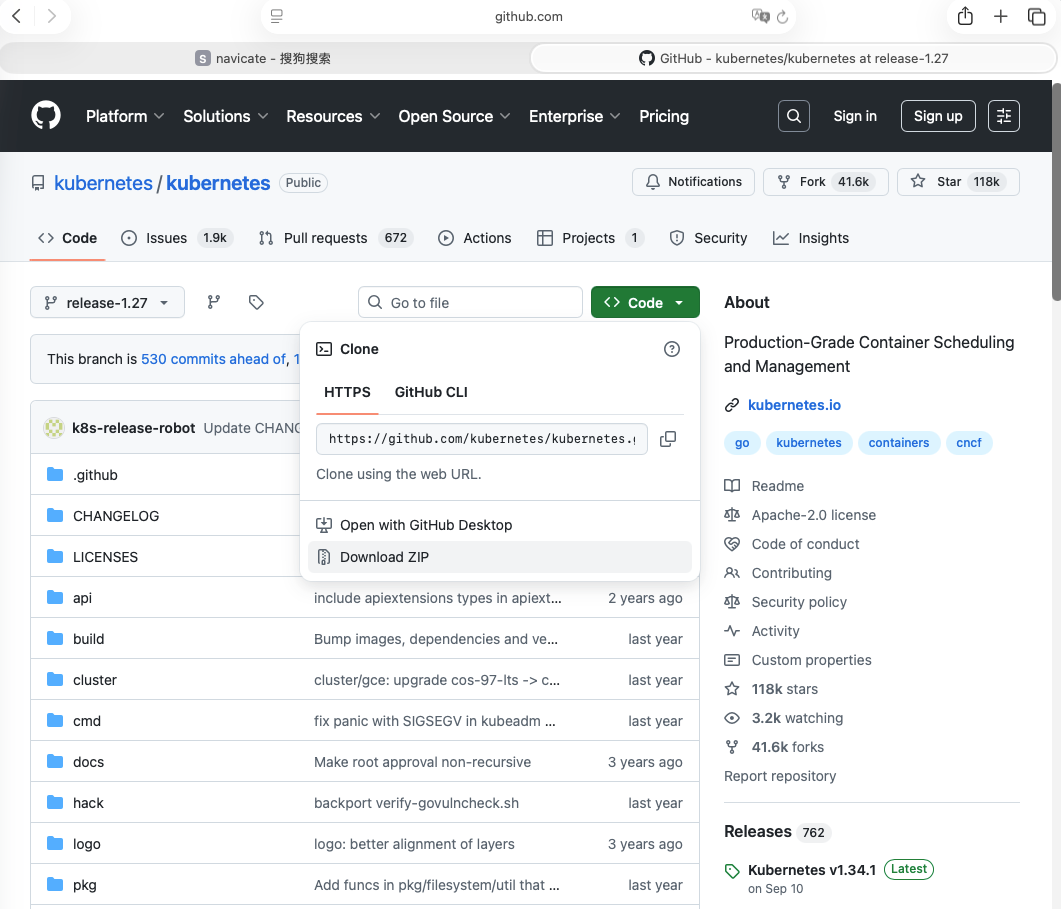The image size is (1061, 909).
Task: Click Safari forward arrow
Action: (51, 16)
